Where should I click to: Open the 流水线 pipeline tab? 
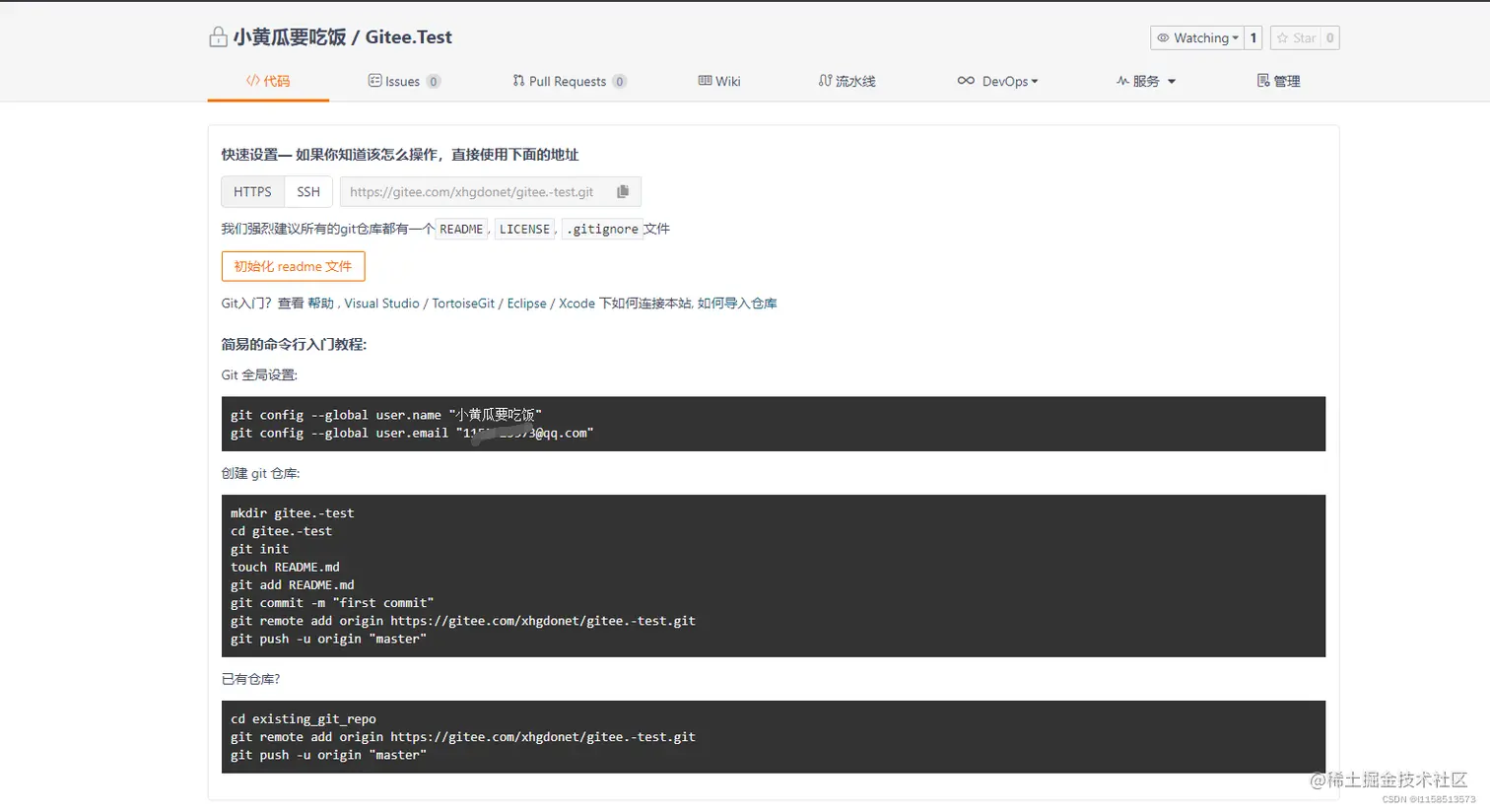pyautogui.click(x=847, y=81)
